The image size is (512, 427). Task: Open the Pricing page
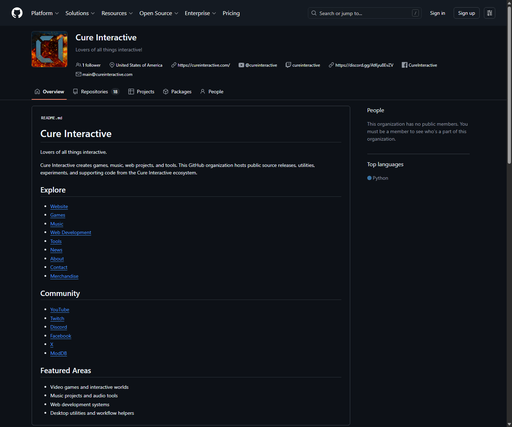point(231,13)
